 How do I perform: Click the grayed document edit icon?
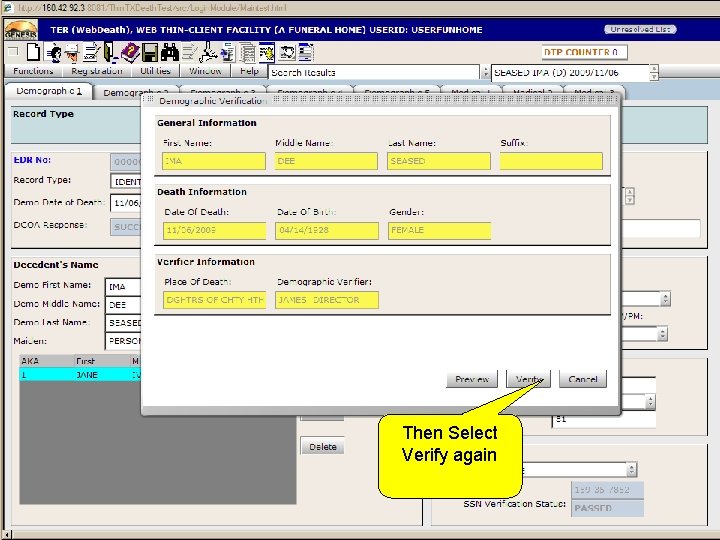pos(189,52)
